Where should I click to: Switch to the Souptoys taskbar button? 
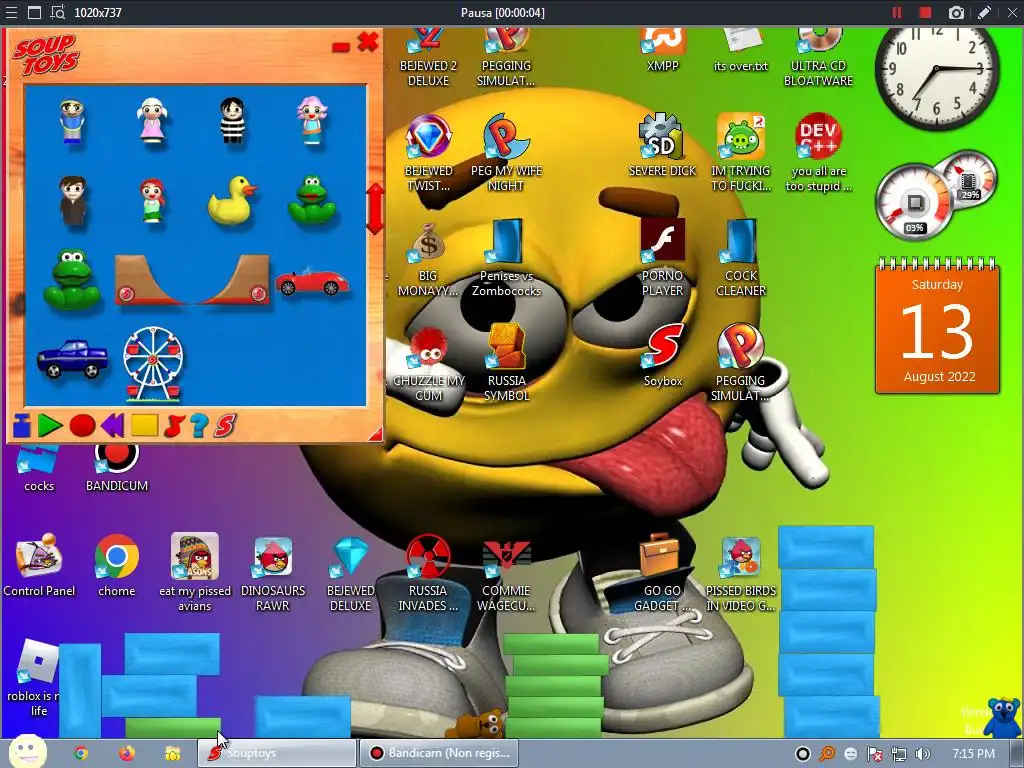pyautogui.click(x=277, y=753)
